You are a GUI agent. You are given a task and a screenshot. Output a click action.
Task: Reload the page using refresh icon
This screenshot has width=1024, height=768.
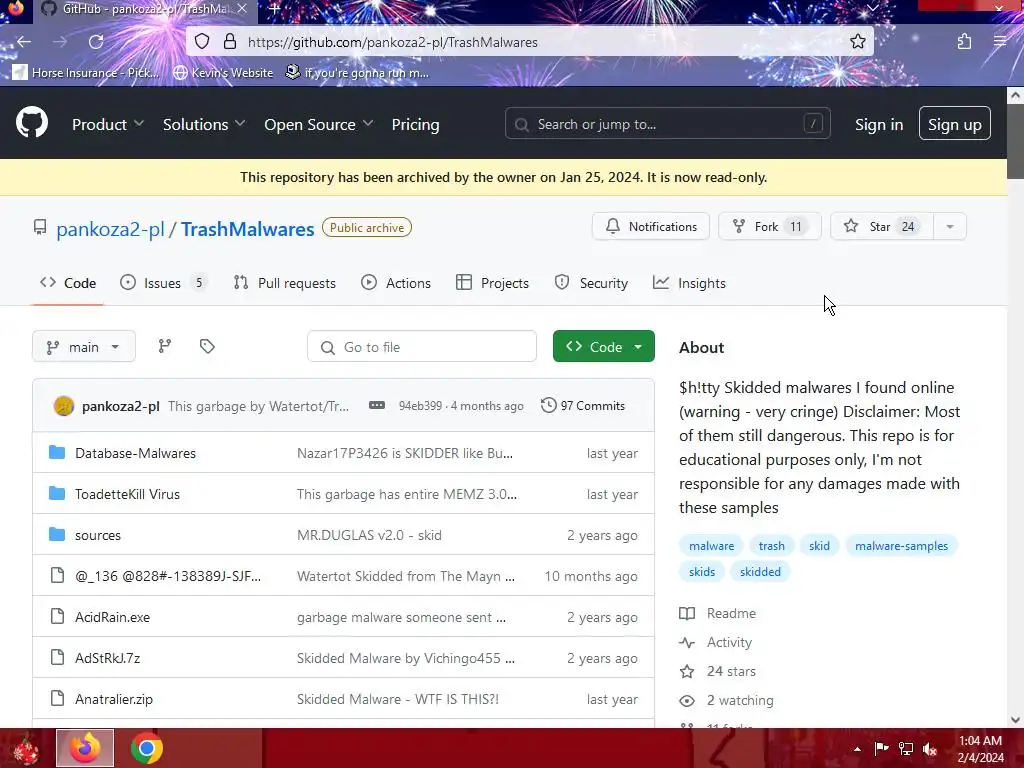[x=96, y=42]
